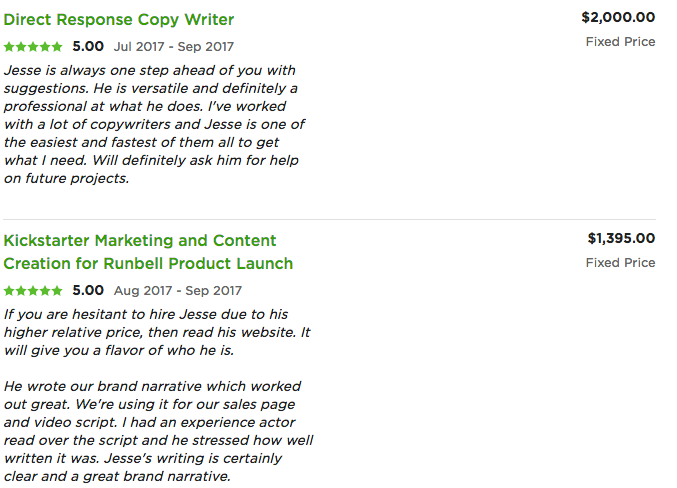Click the $2,000.00 price amount
Viewport: 677px width, 488px height.
pyautogui.click(x=618, y=17)
